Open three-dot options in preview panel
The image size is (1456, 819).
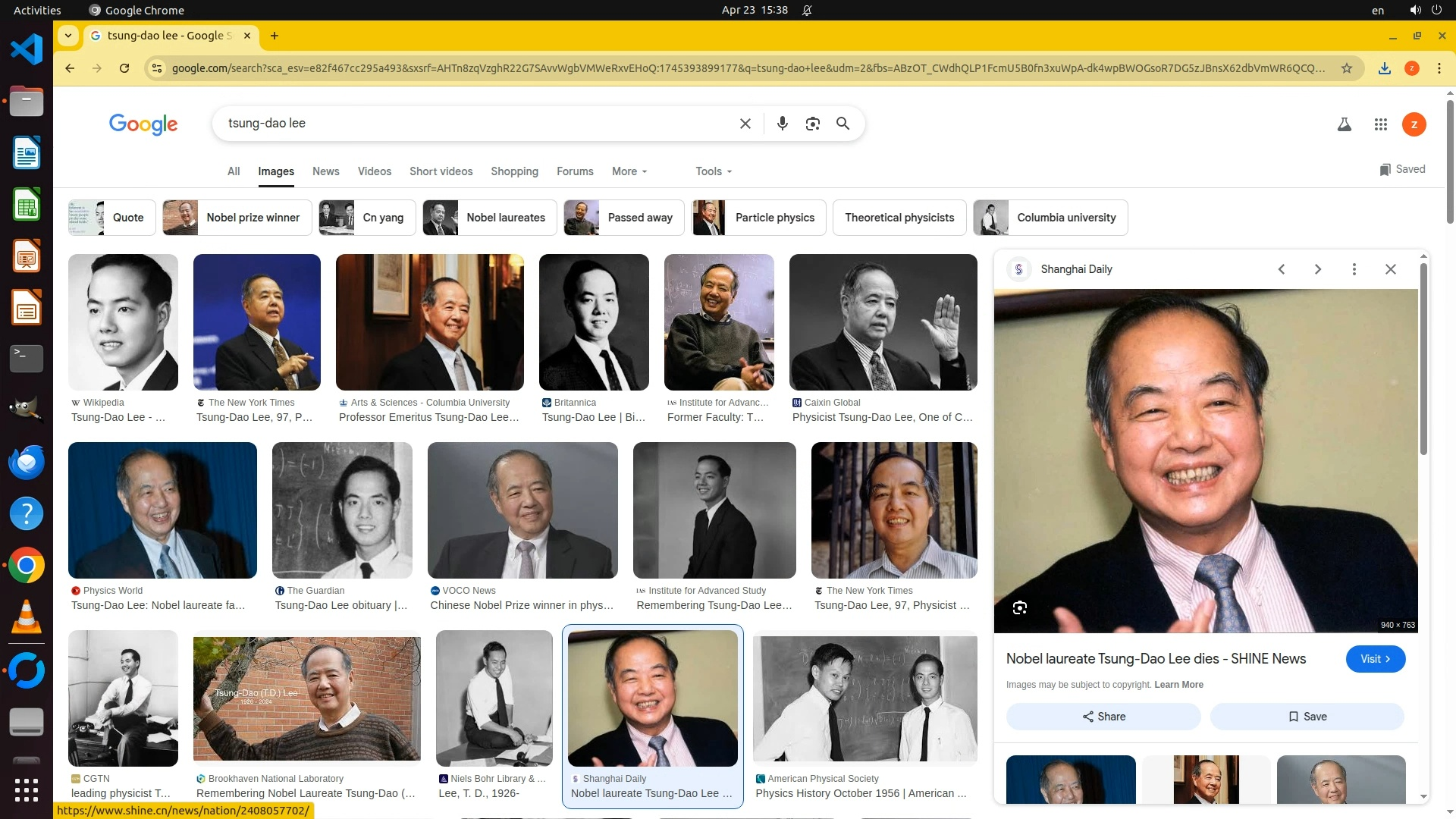pyautogui.click(x=1354, y=269)
